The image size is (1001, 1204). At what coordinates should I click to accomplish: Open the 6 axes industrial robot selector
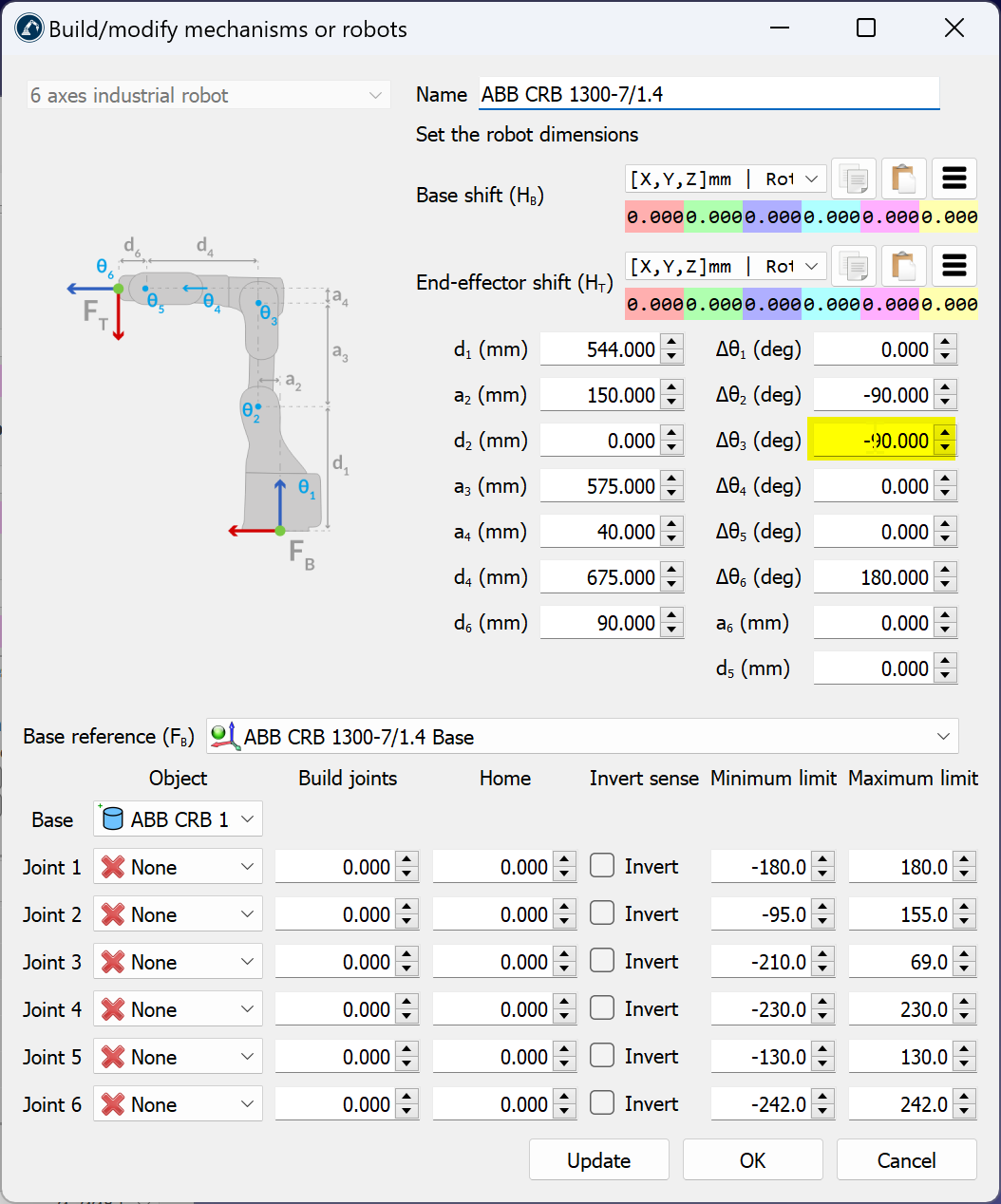208,95
